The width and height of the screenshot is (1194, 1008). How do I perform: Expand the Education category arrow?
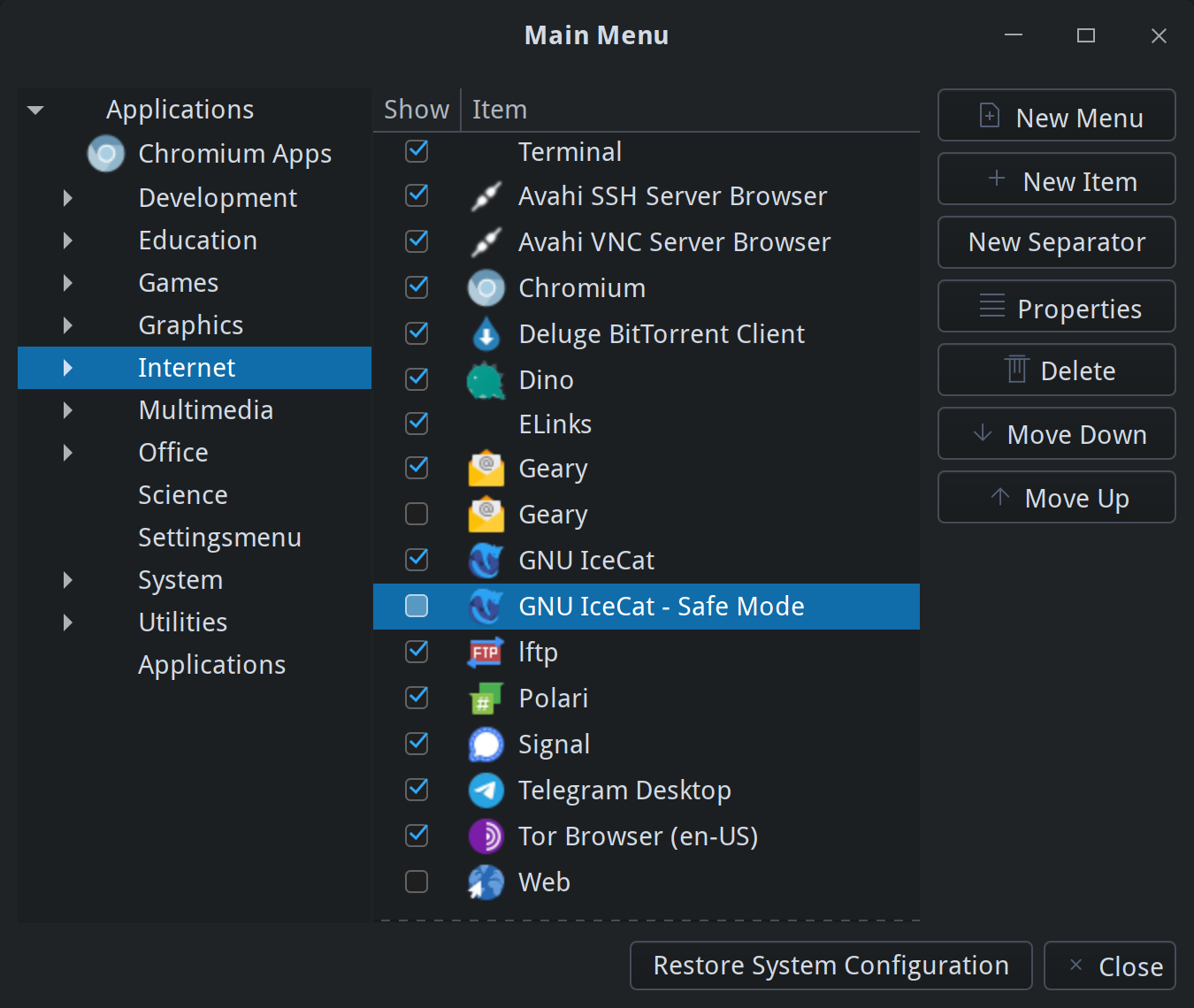point(68,241)
